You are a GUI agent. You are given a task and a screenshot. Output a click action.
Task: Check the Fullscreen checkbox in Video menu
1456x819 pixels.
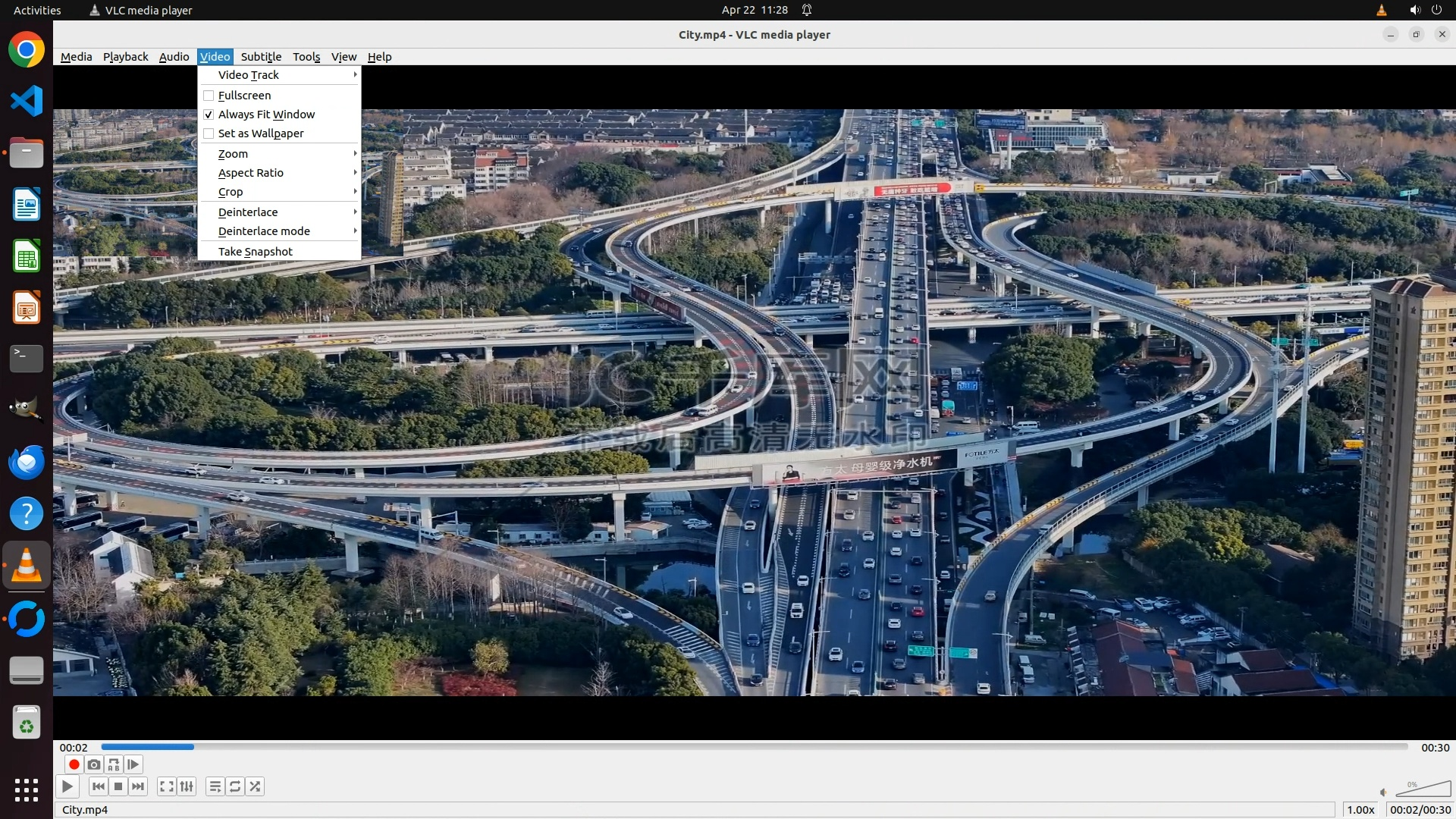209,96
